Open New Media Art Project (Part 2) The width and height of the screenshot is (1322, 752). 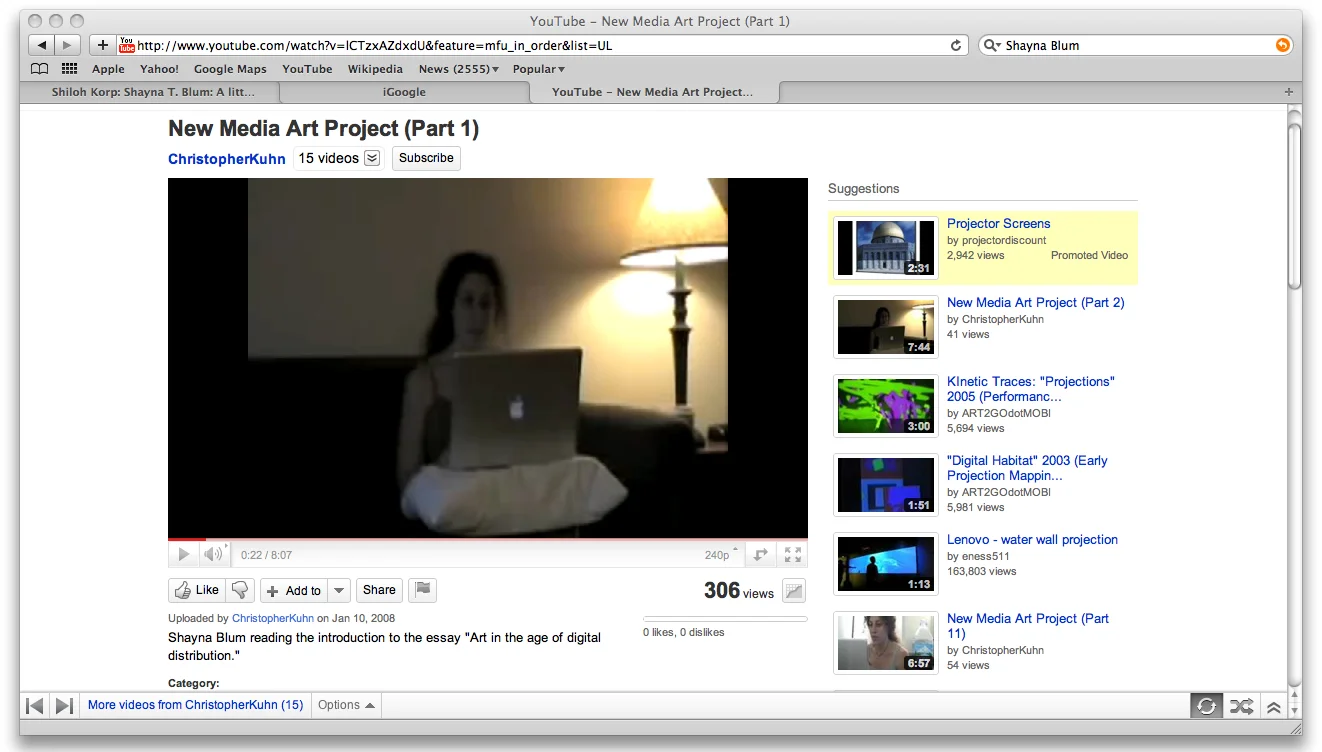tap(1035, 302)
